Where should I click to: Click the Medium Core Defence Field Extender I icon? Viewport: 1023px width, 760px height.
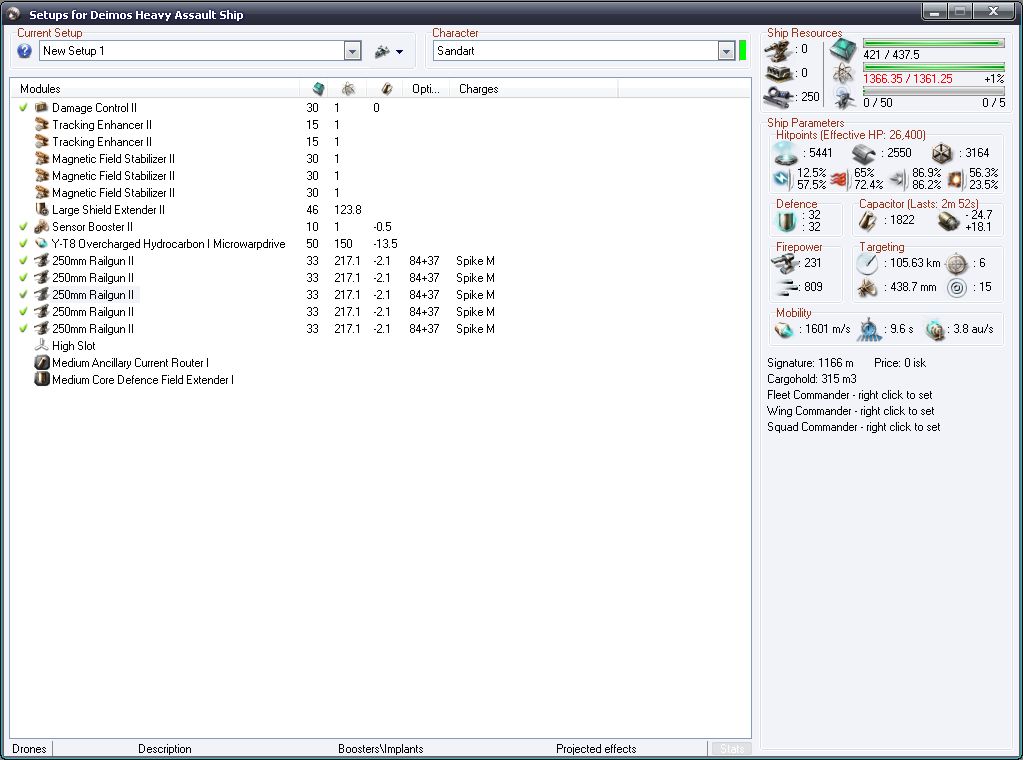[42, 379]
